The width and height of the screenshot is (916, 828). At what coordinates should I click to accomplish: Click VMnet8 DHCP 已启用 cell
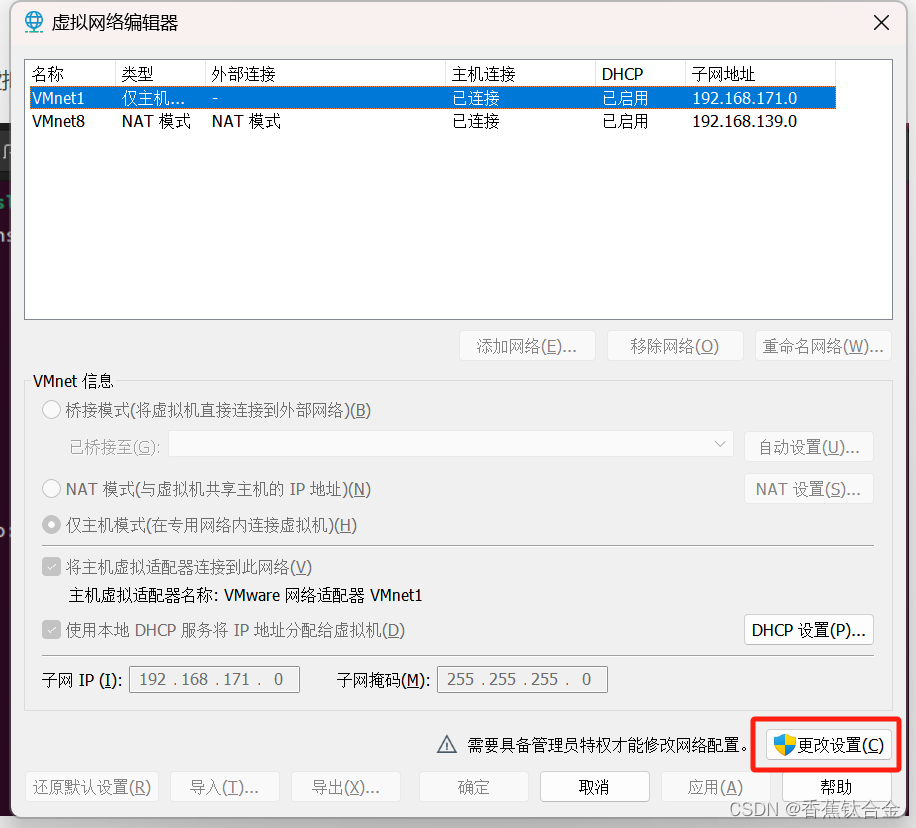625,121
